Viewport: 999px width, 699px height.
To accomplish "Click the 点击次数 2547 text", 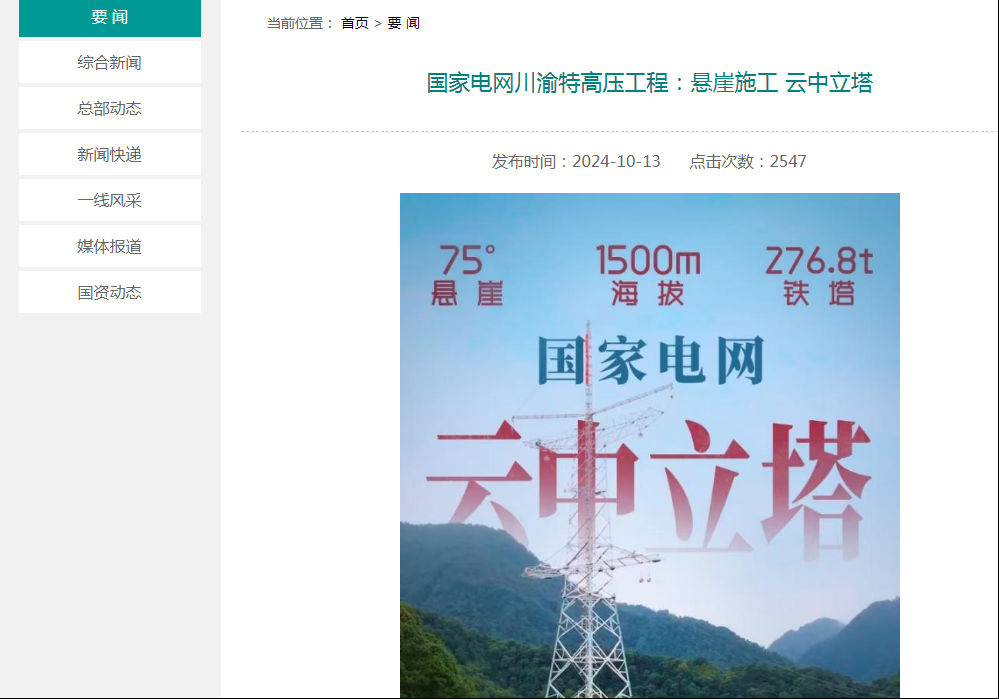I will (748, 161).
